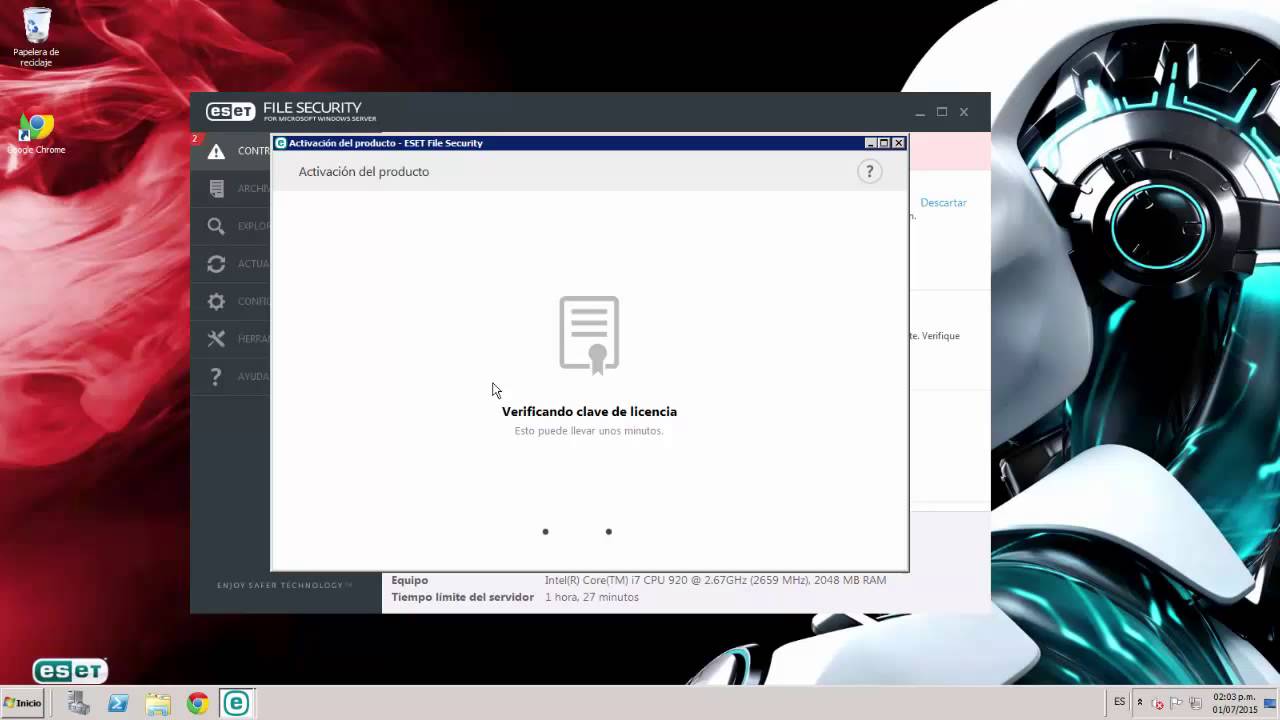Viewport: 1280px width, 720px height.
Task: Close the ESET File Security main window
Action: click(964, 112)
